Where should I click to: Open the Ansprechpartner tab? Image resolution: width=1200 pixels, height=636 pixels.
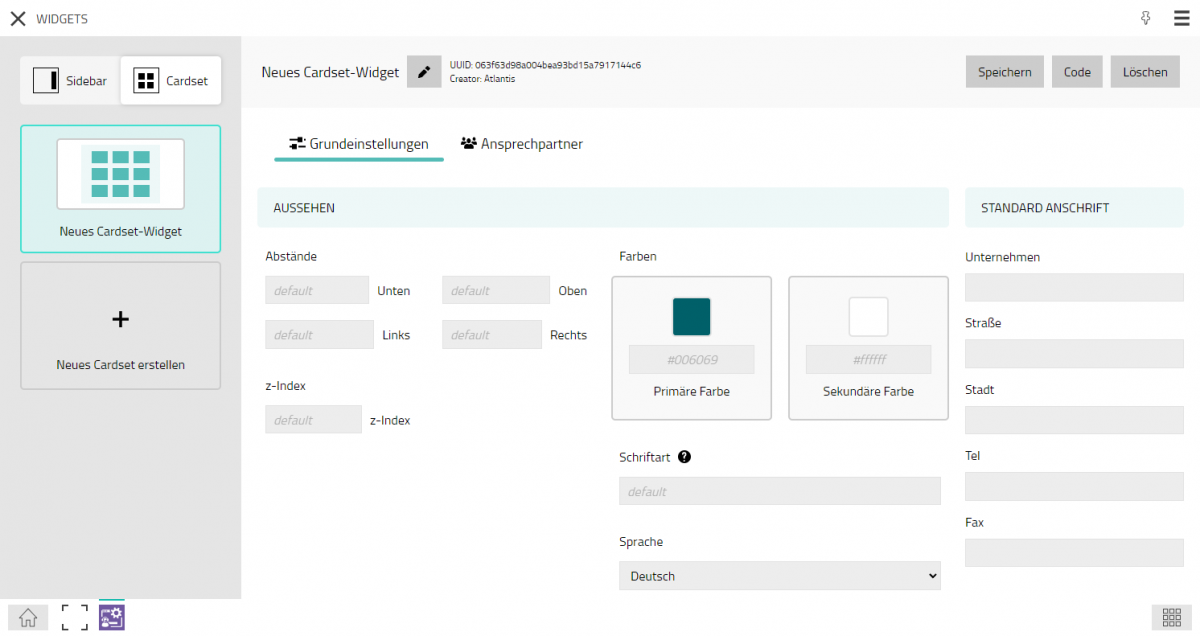pyautogui.click(x=522, y=144)
